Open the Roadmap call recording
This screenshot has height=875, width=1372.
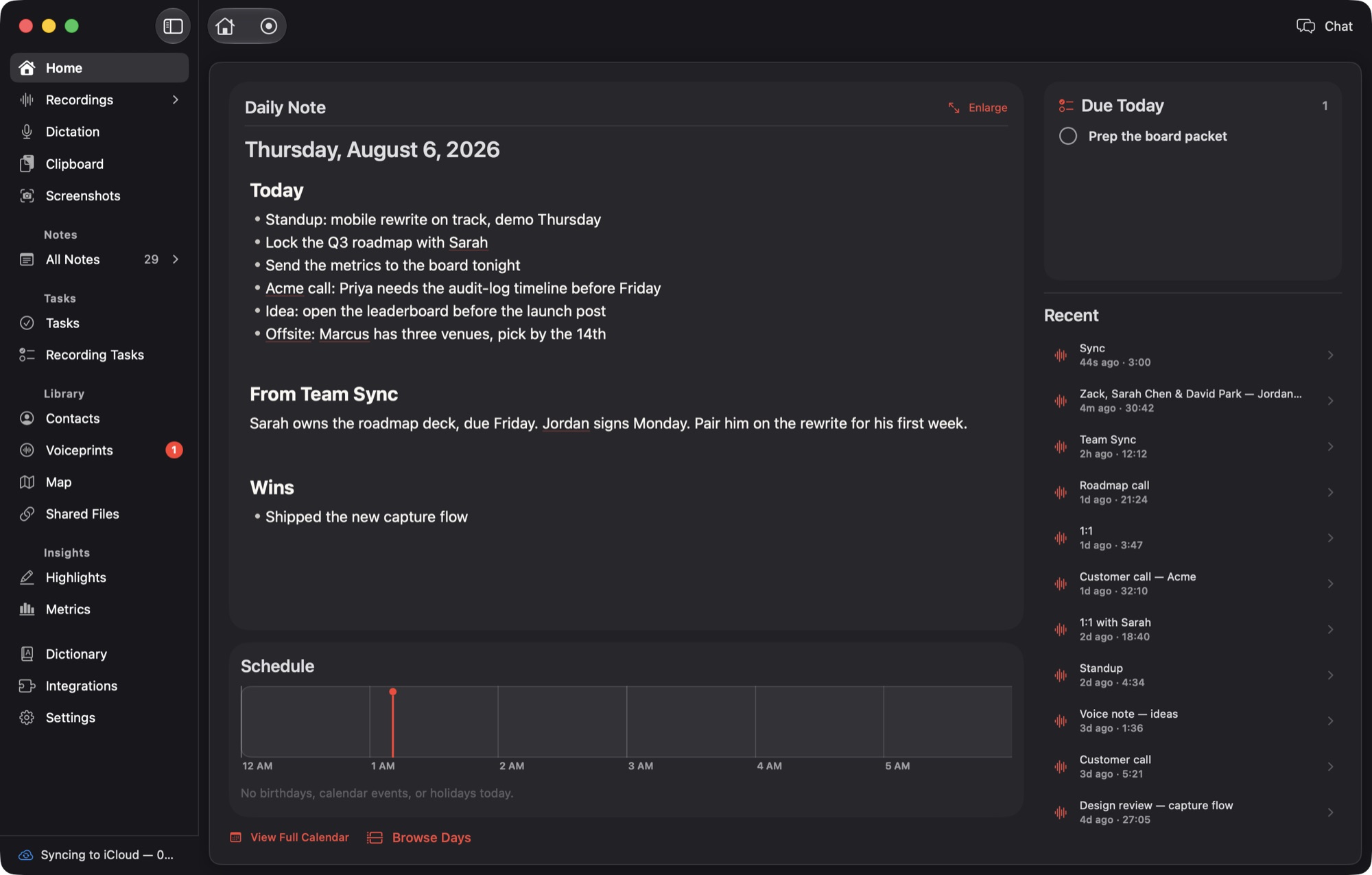[x=1193, y=492]
